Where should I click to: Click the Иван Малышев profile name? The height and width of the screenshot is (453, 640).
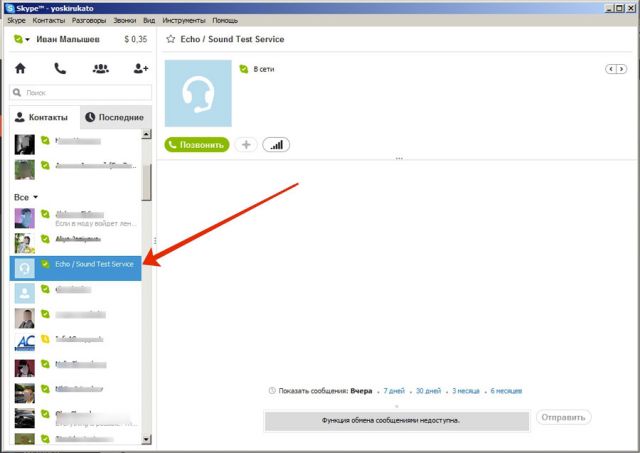(x=68, y=39)
